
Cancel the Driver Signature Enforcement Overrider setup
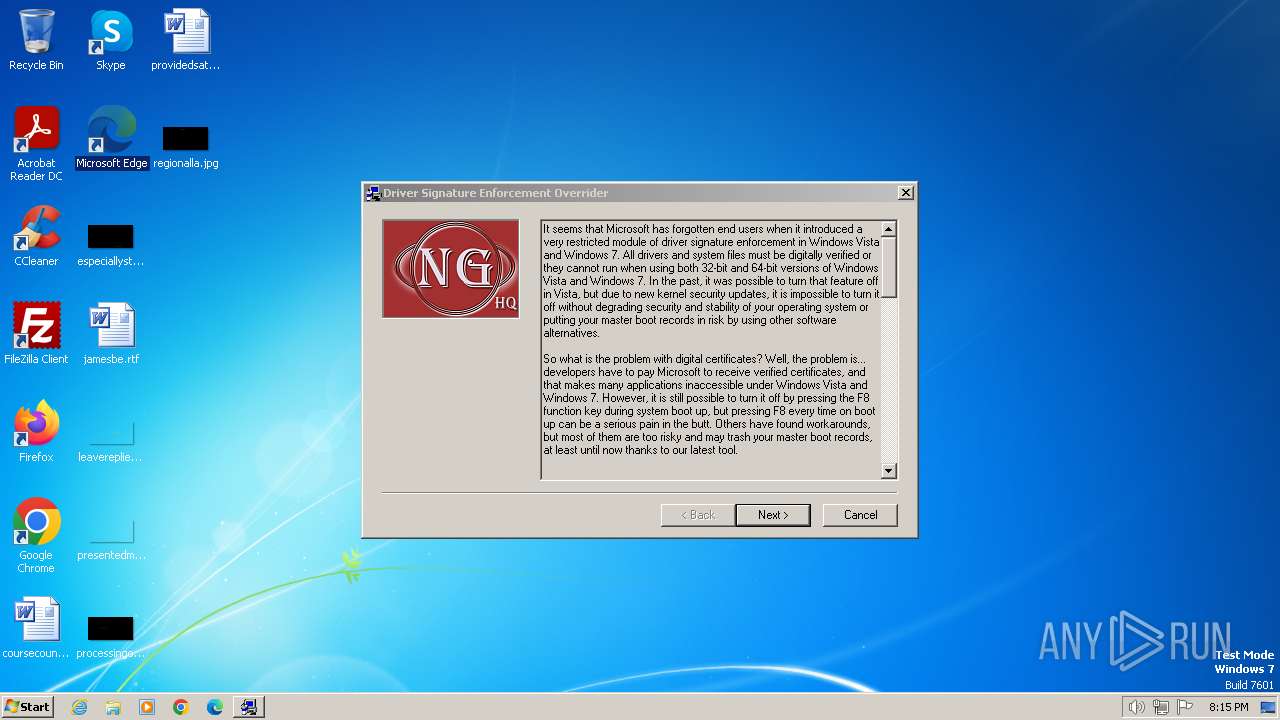click(x=860, y=515)
